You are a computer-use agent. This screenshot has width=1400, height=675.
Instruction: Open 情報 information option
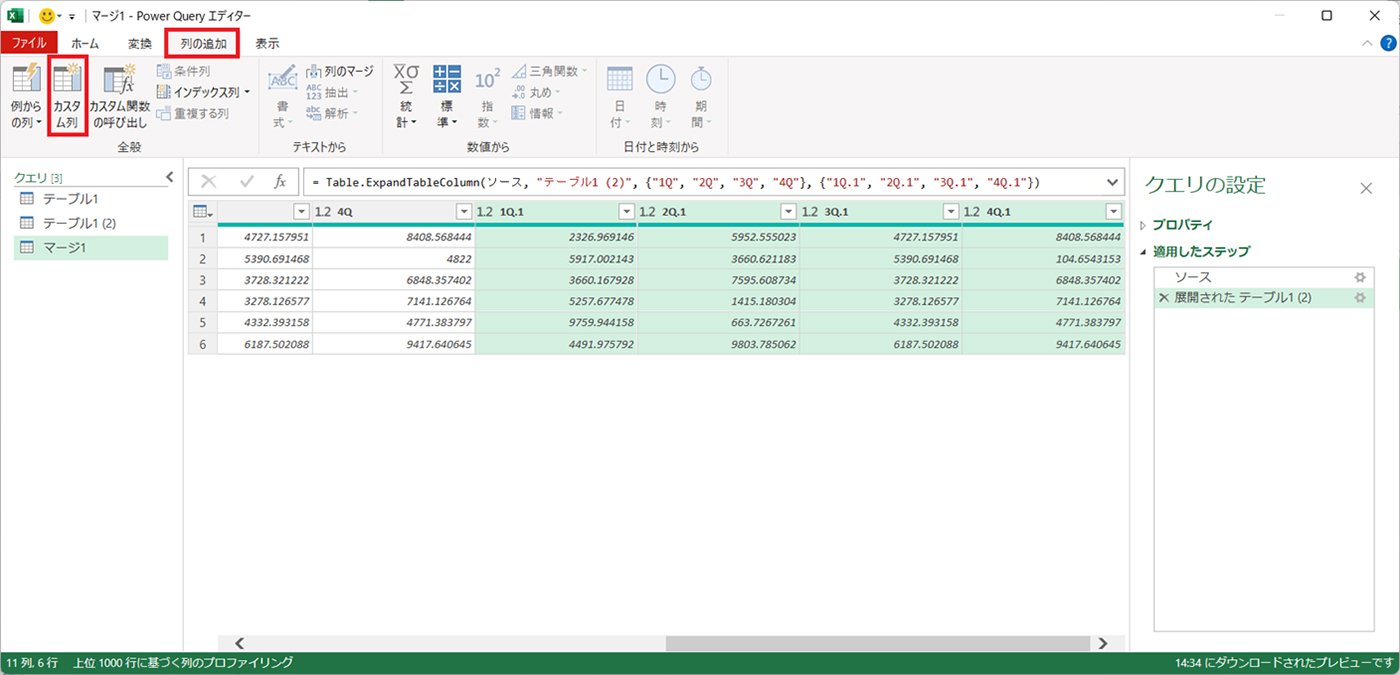point(537,113)
